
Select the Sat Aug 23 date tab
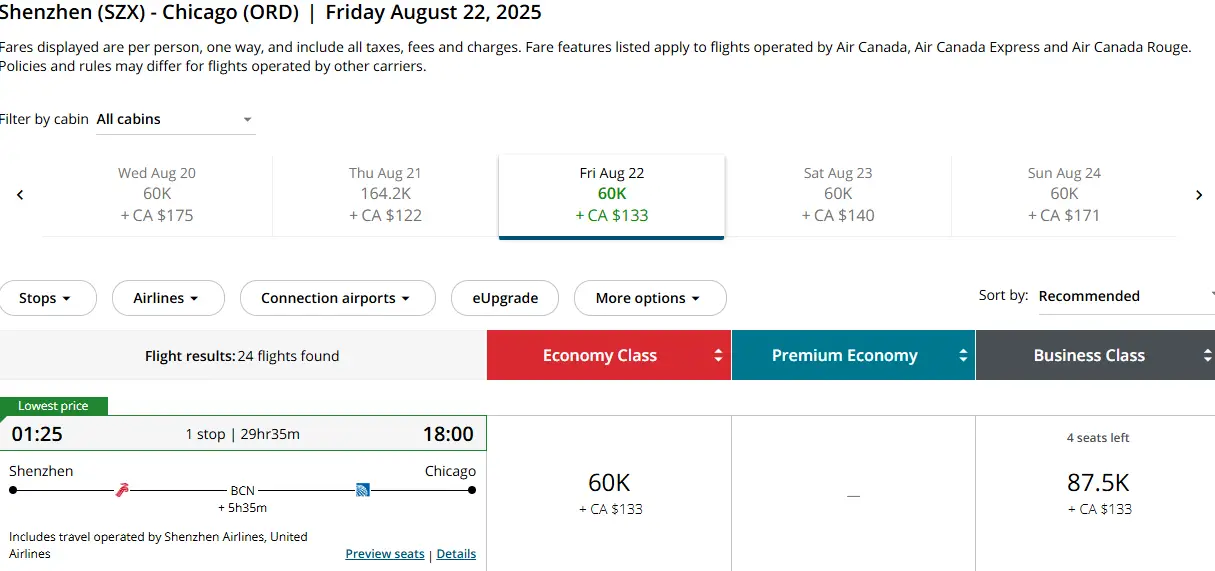tap(838, 194)
